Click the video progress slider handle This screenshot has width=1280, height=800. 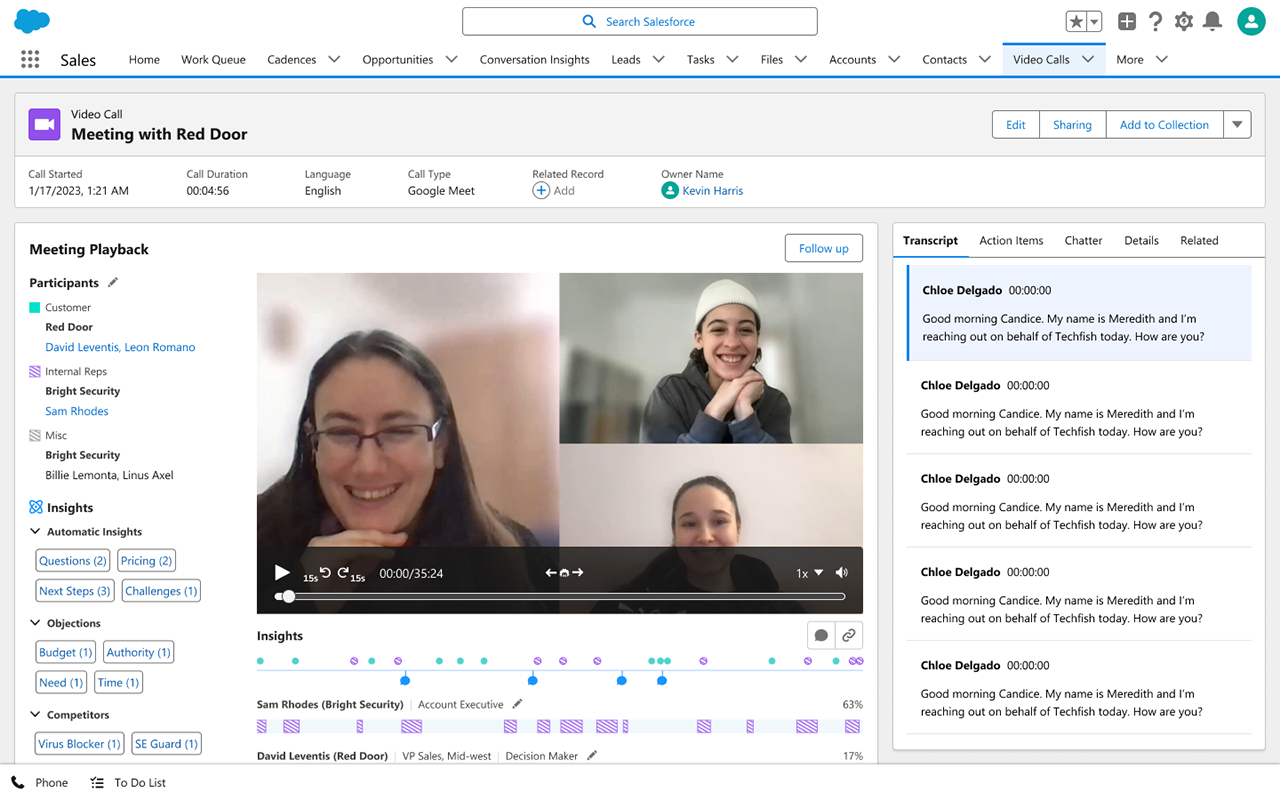(x=289, y=597)
